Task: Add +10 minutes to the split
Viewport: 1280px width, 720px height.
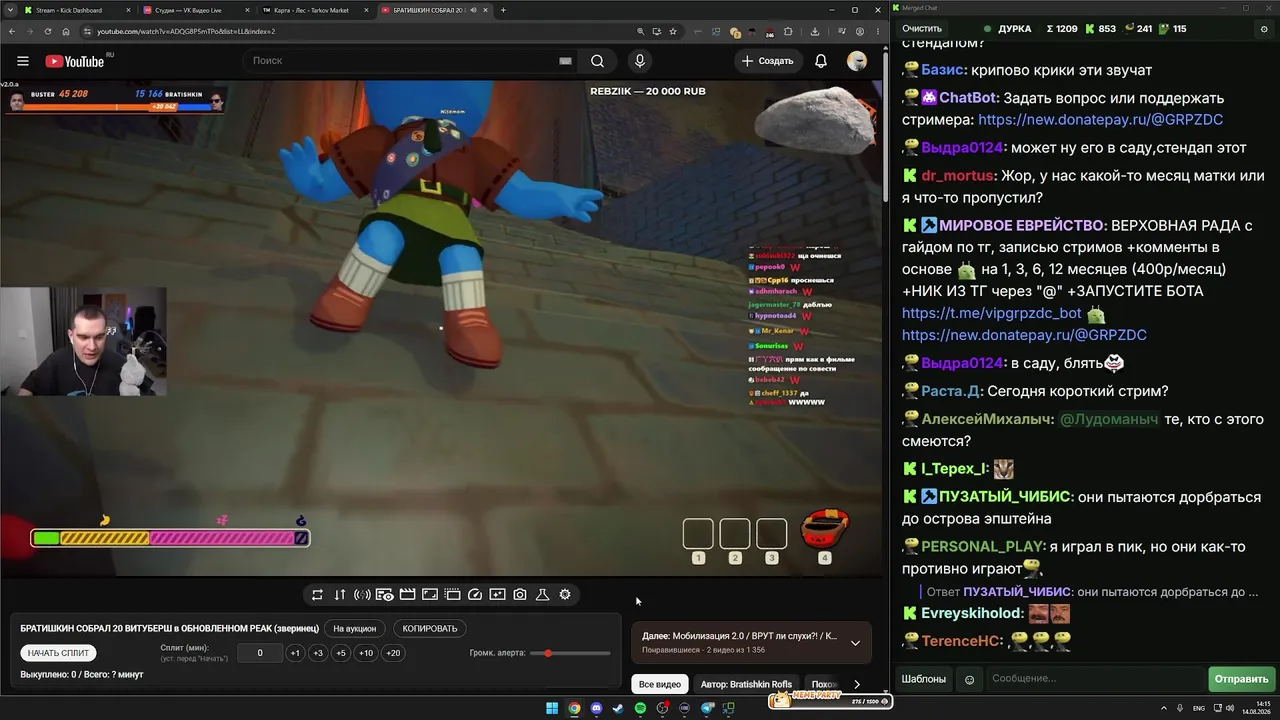Action: pyautogui.click(x=366, y=653)
